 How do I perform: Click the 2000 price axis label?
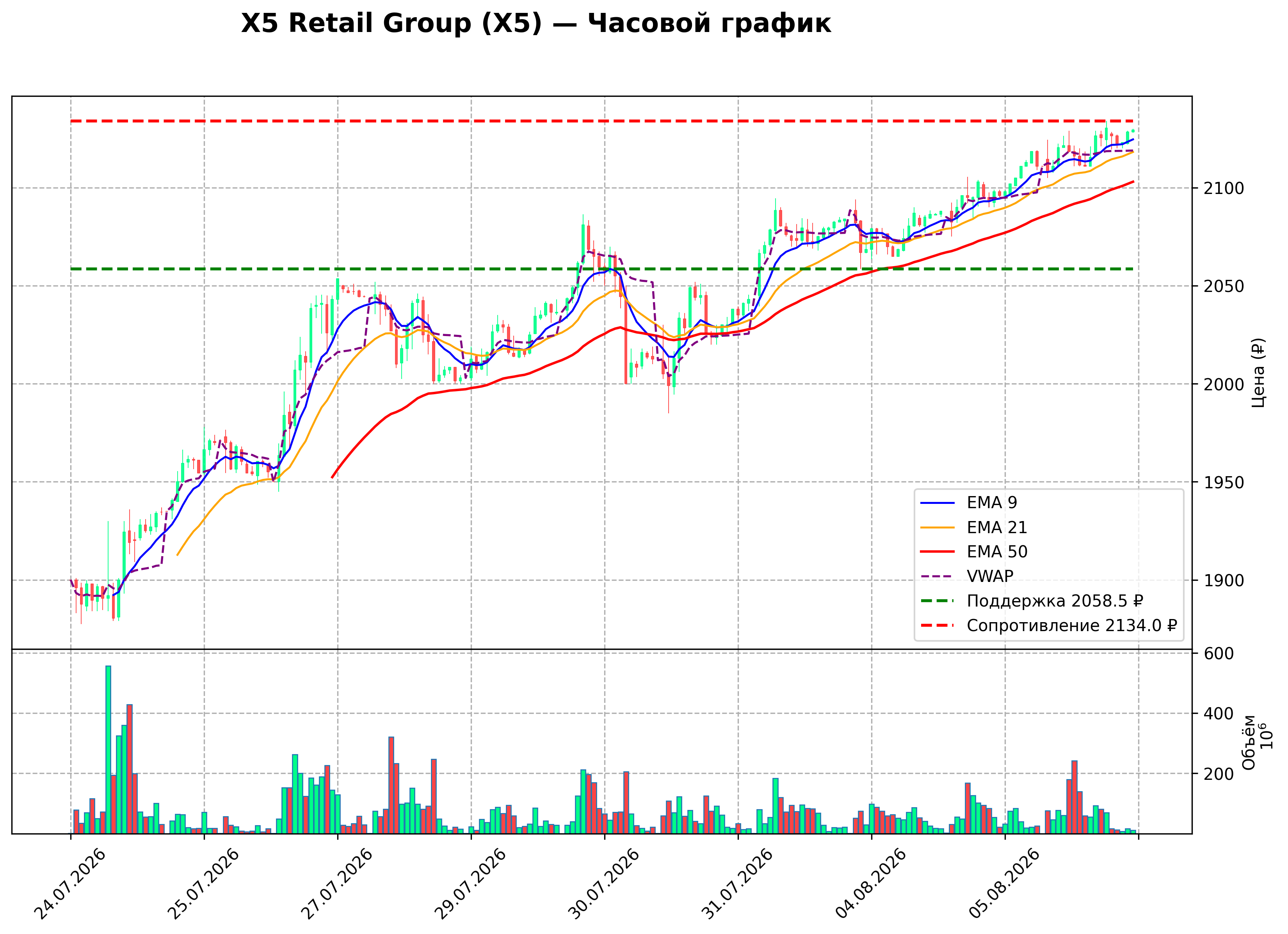point(1224,384)
